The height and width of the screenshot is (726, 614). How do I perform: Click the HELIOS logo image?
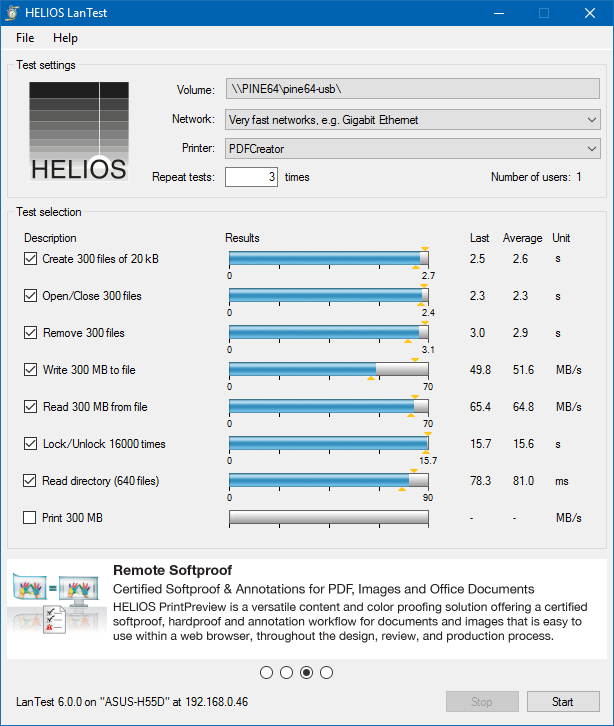(79, 131)
